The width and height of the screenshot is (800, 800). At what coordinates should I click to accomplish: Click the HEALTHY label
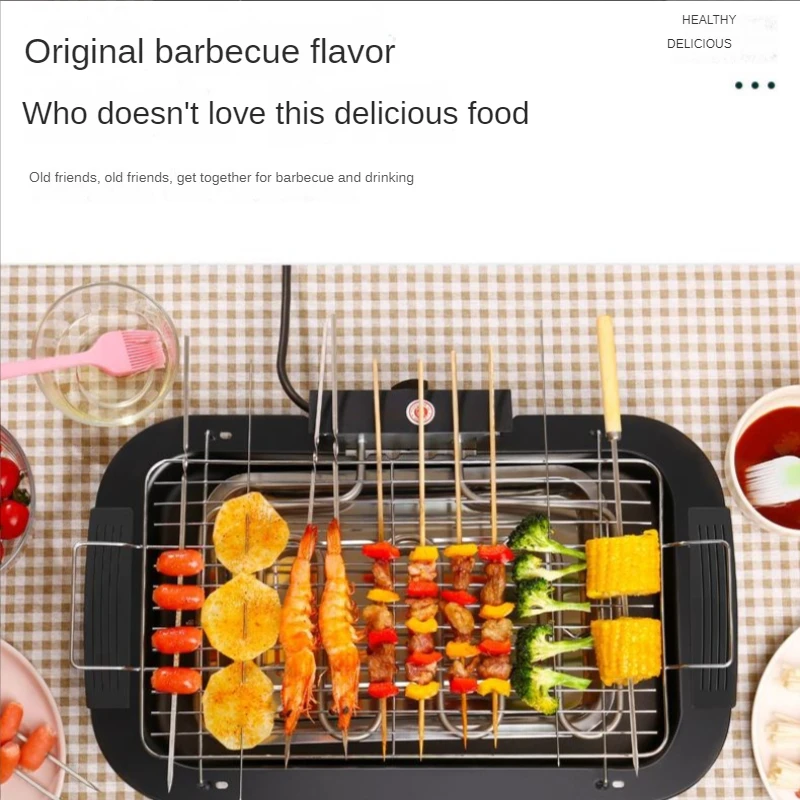(x=708, y=20)
